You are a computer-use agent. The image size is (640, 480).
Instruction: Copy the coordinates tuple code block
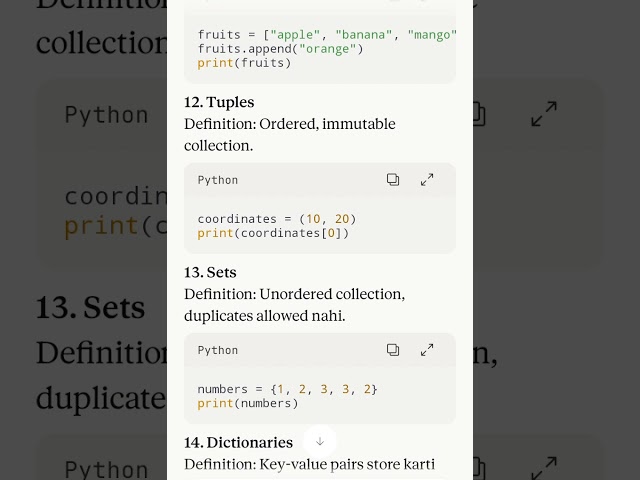[393, 180]
